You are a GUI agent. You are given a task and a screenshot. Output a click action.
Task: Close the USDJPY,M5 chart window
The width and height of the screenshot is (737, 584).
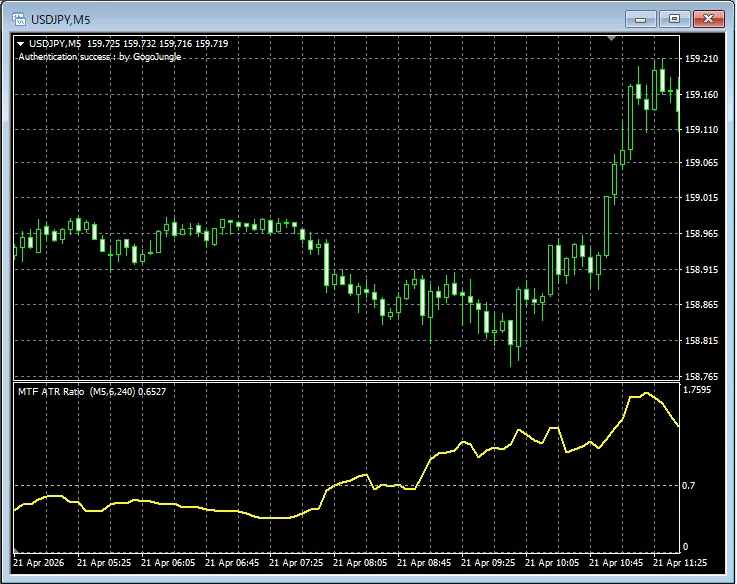(709, 18)
